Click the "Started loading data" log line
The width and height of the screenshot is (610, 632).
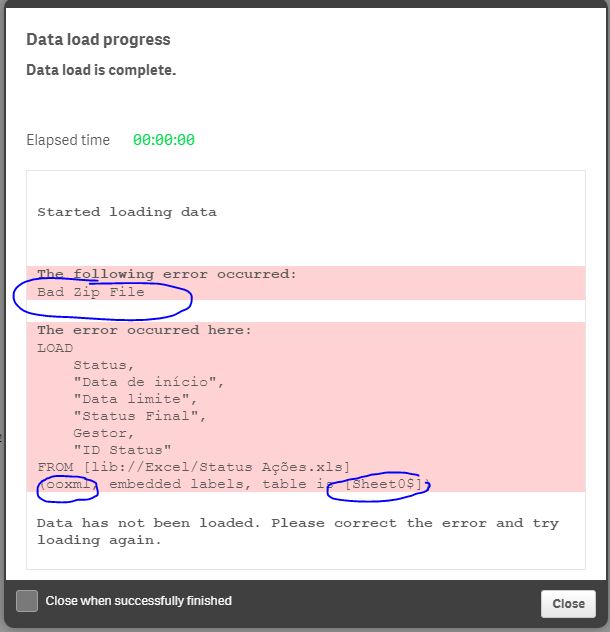pos(127,212)
